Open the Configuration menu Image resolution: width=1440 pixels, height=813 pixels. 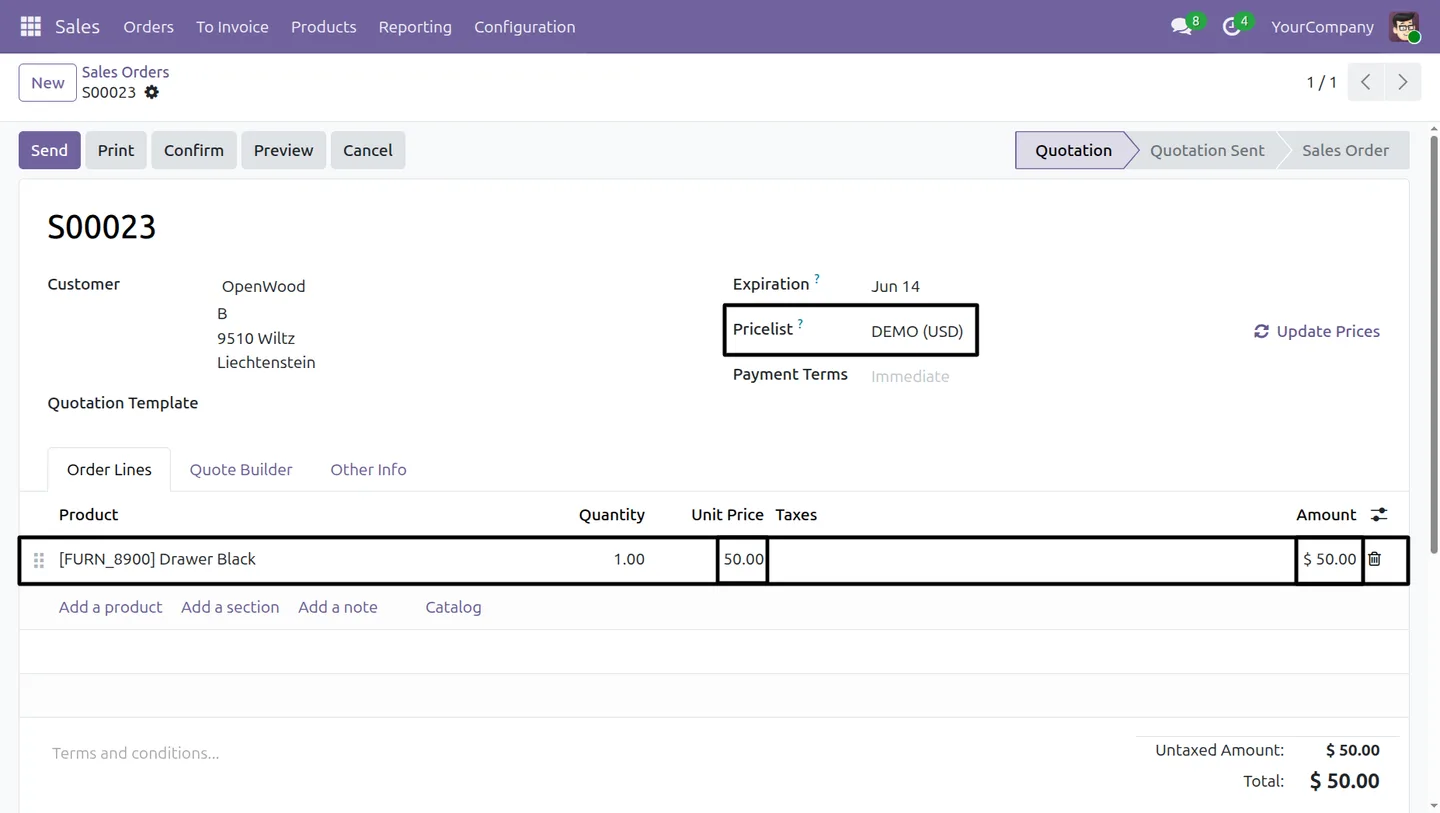(x=525, y=27)
